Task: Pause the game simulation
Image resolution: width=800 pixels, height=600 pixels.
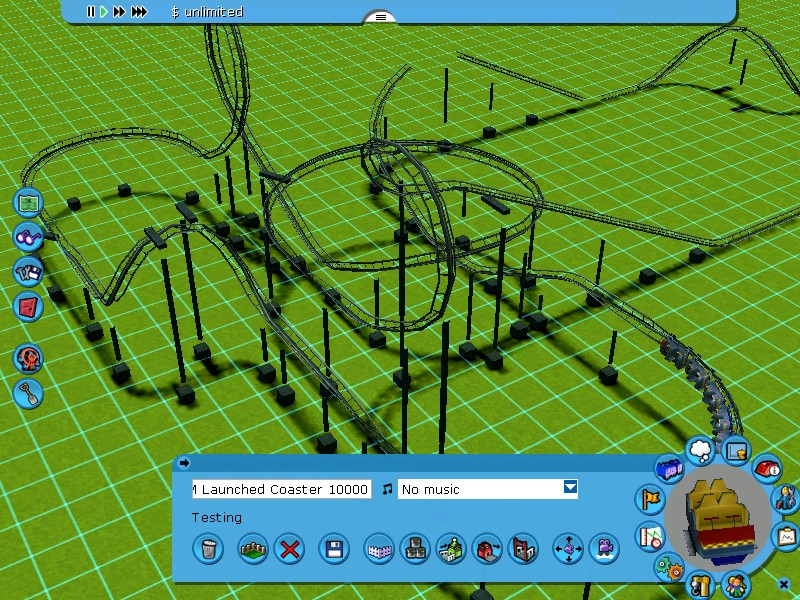Action: pyautogui.click(x=91, y=12)
